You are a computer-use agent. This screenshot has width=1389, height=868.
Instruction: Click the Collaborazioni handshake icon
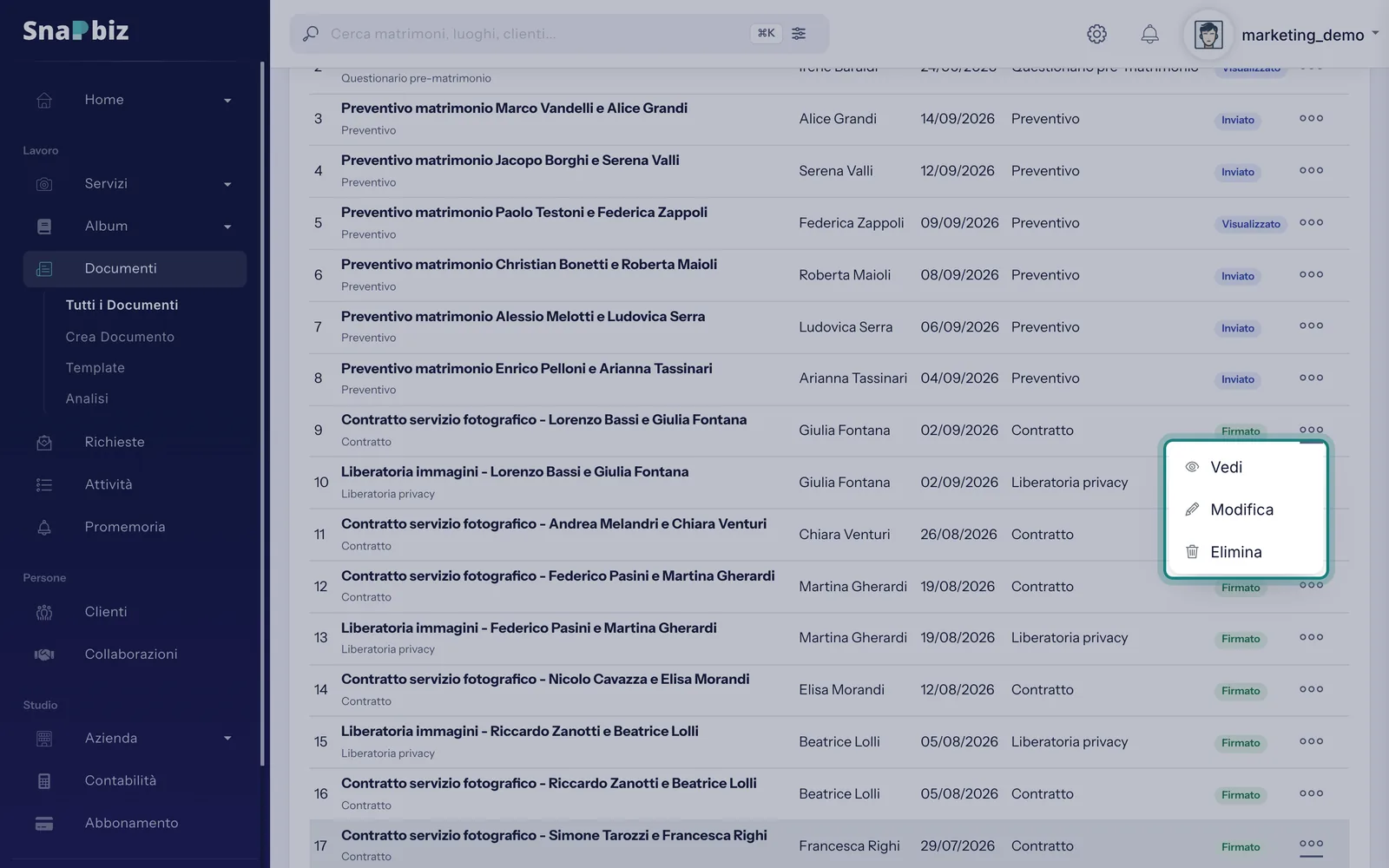(x=44, y=654)
